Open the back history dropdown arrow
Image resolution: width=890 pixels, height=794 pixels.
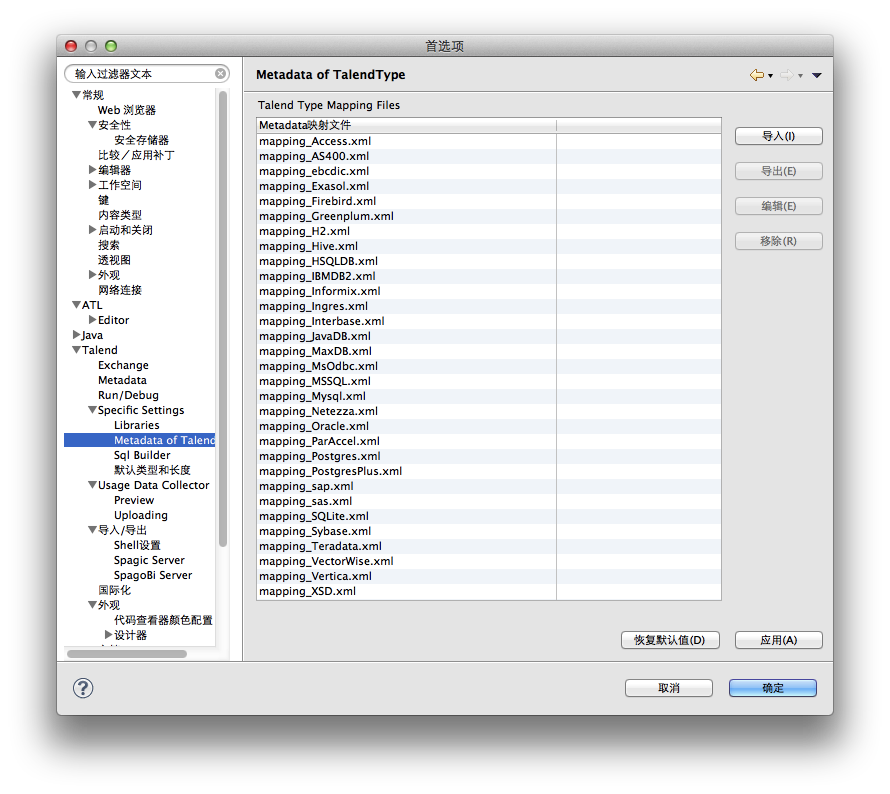[x=770, y=76]
